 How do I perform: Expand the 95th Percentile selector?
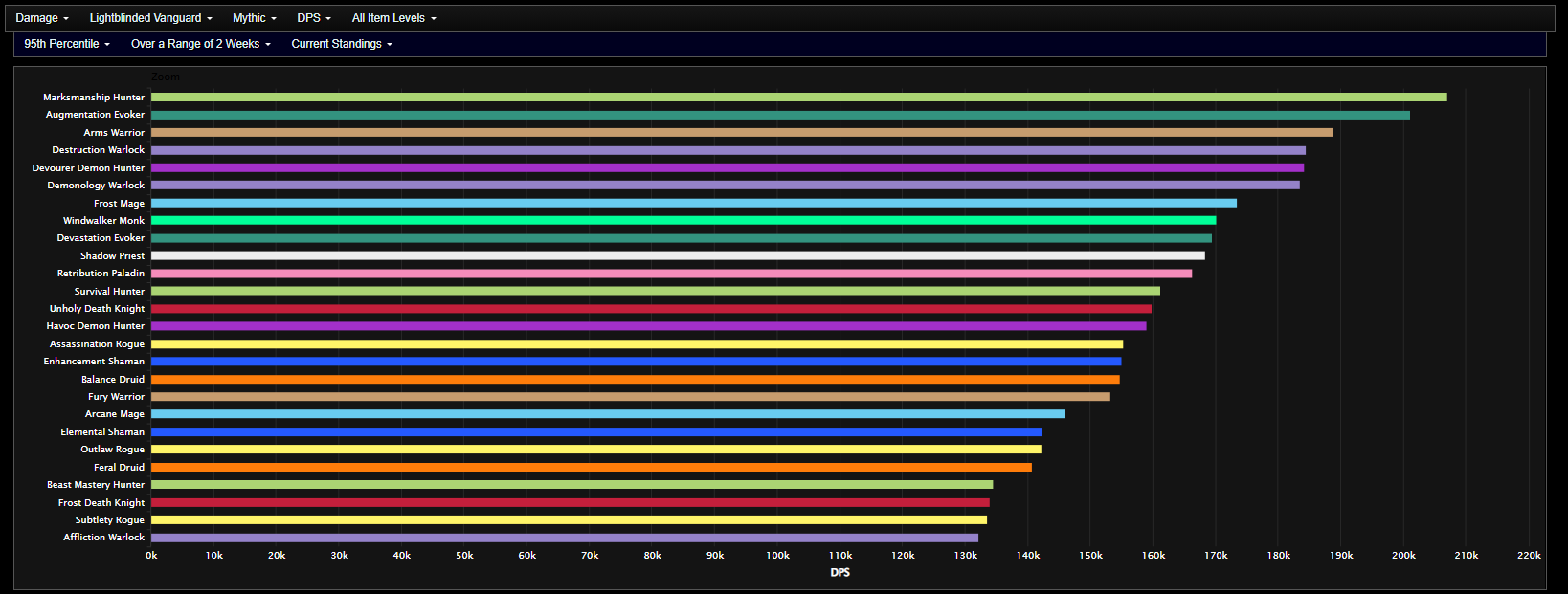coord(67,44)
